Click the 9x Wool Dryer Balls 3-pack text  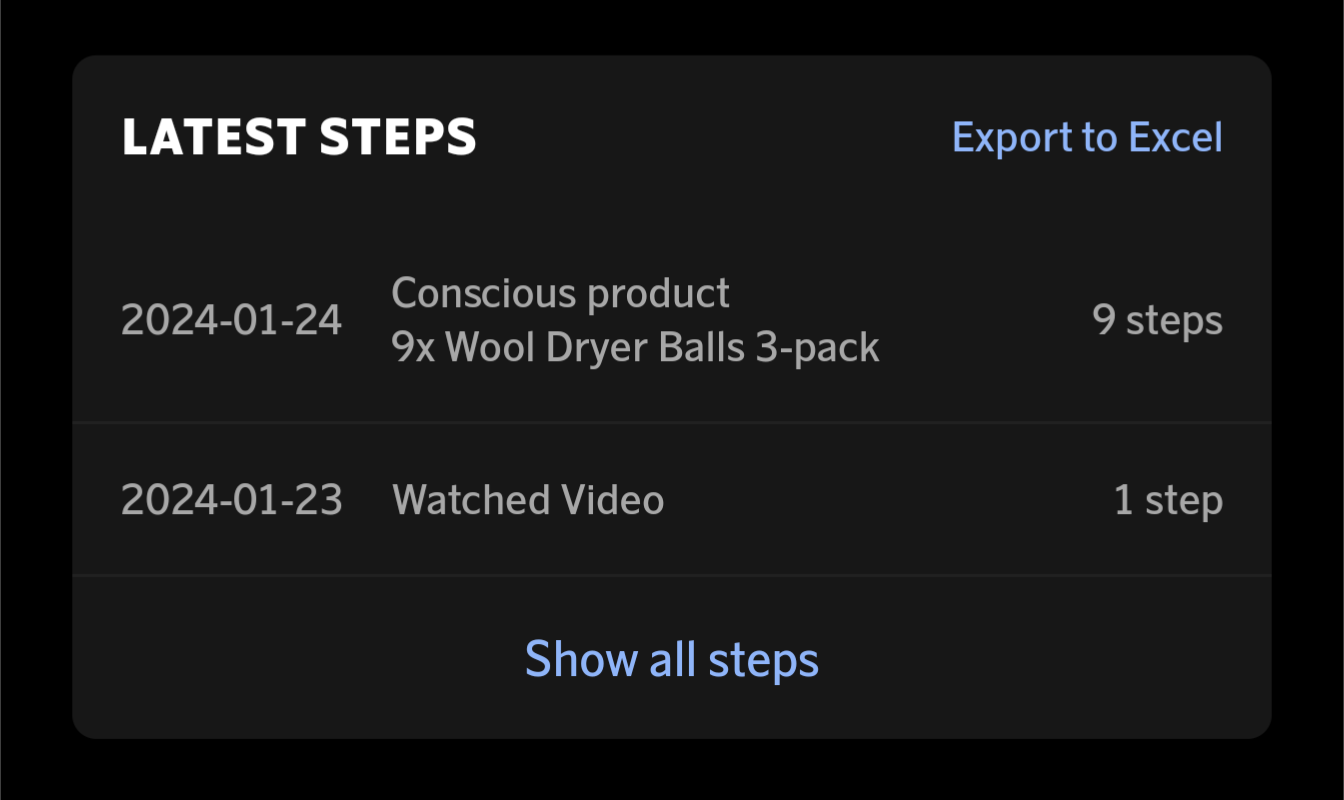pos(636,347)
